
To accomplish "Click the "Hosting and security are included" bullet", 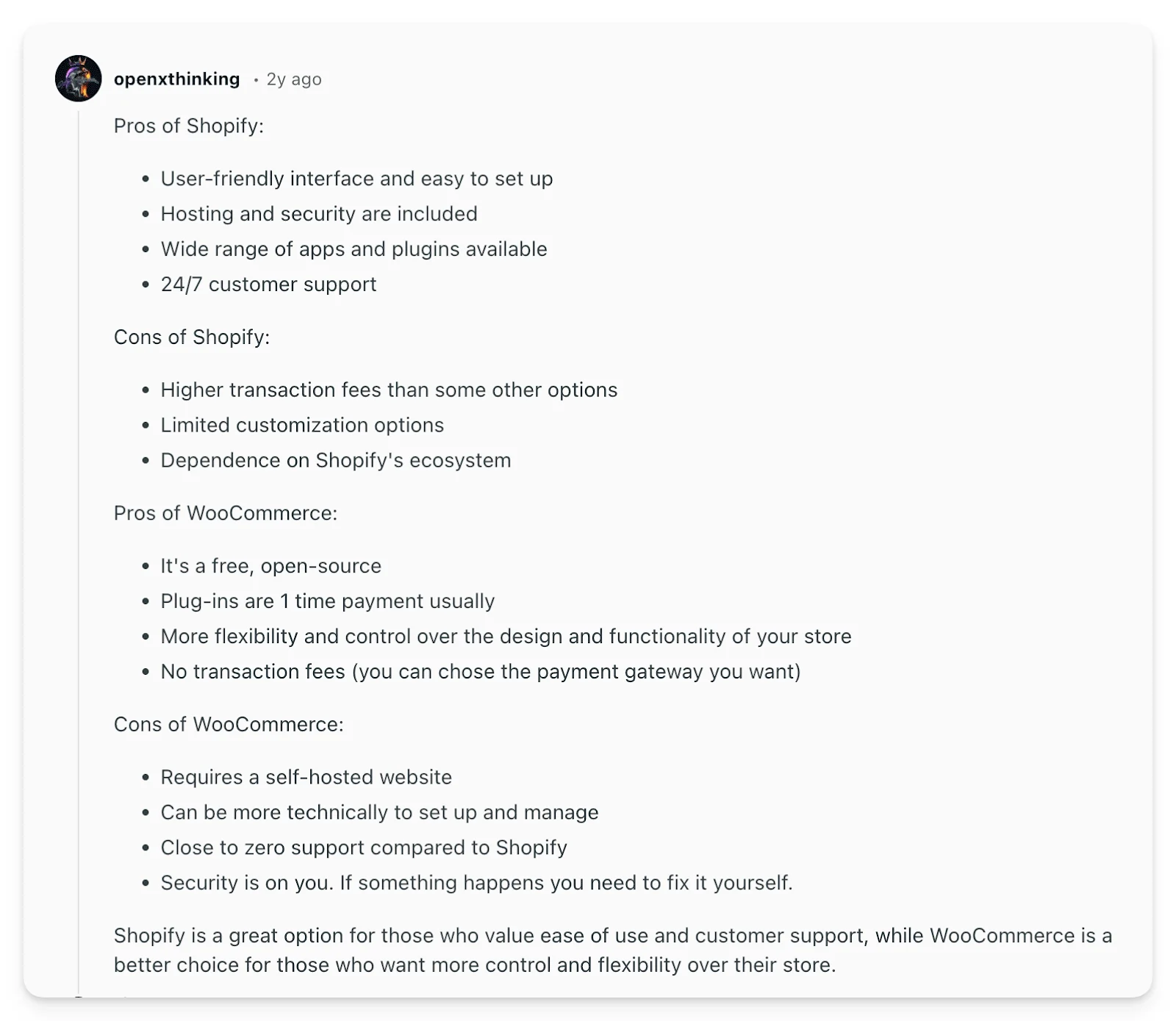I will pos(318,214).
